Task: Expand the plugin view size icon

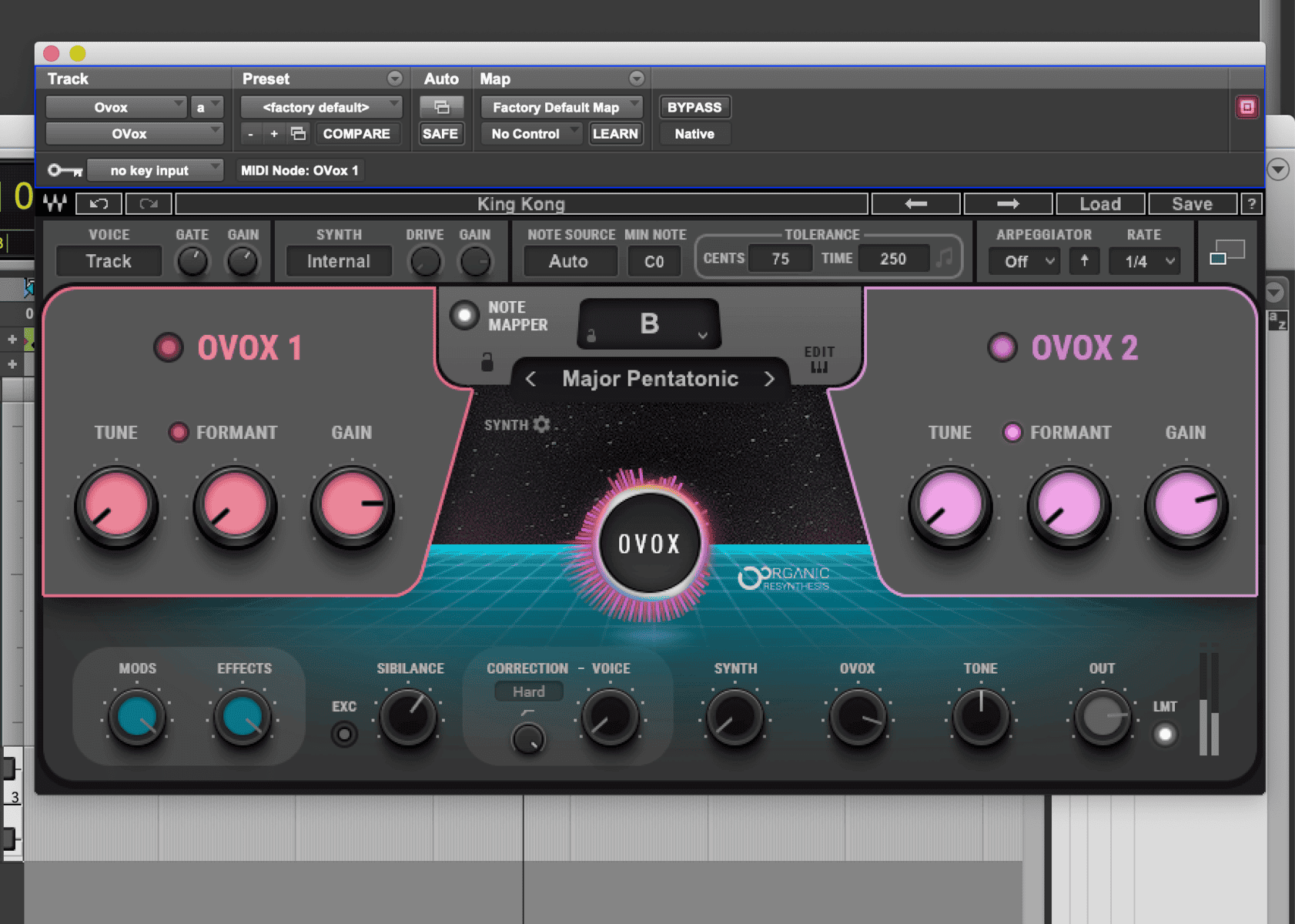Action: (x=1227, y=252)
